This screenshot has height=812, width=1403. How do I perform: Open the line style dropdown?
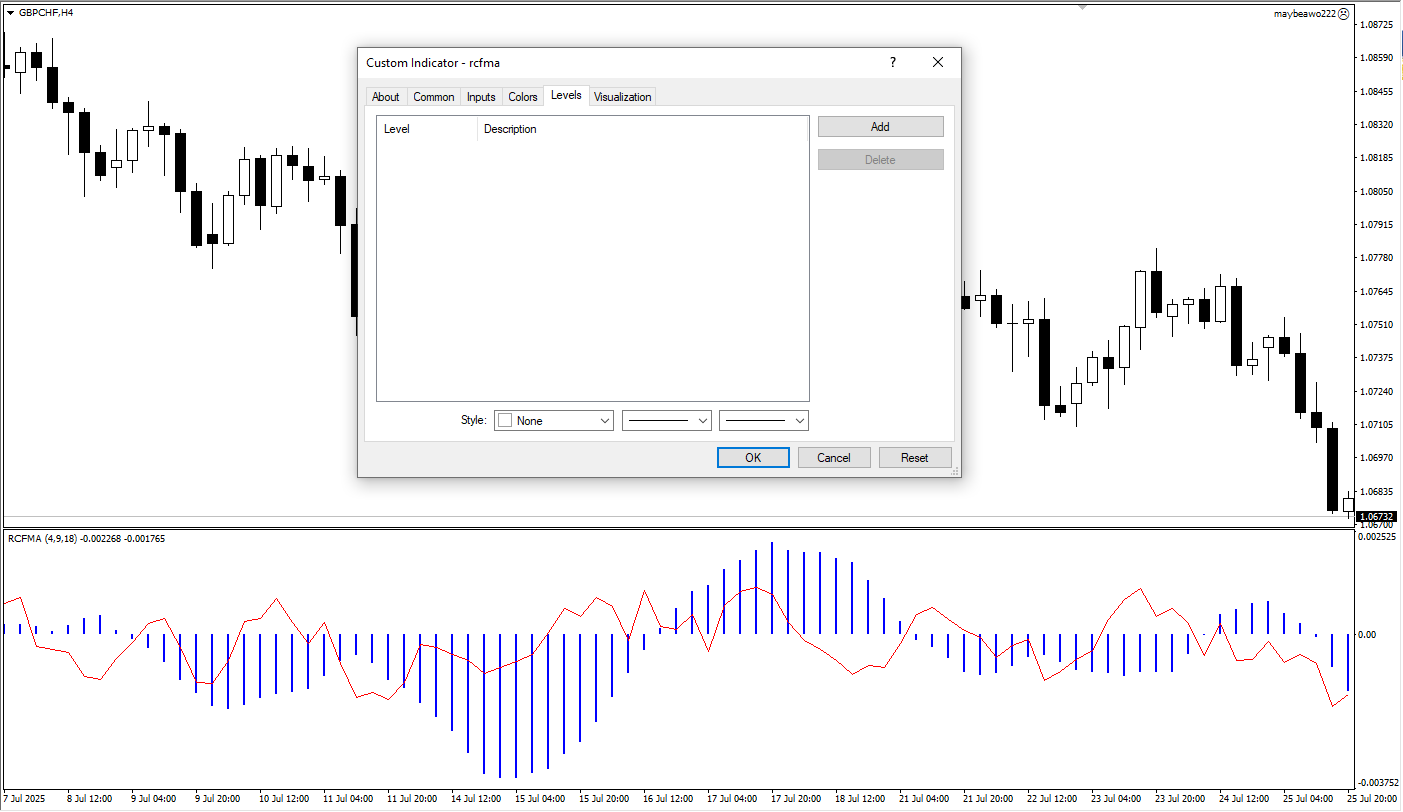[667, 421]
